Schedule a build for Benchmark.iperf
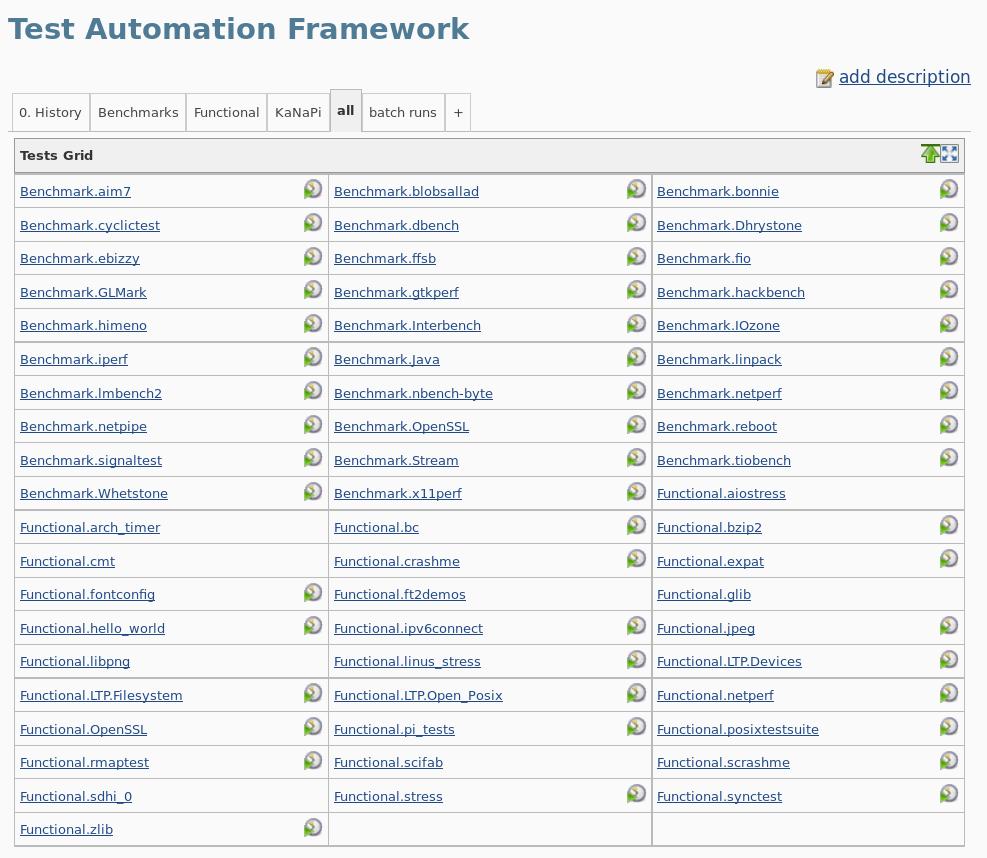 coord(313,357)
